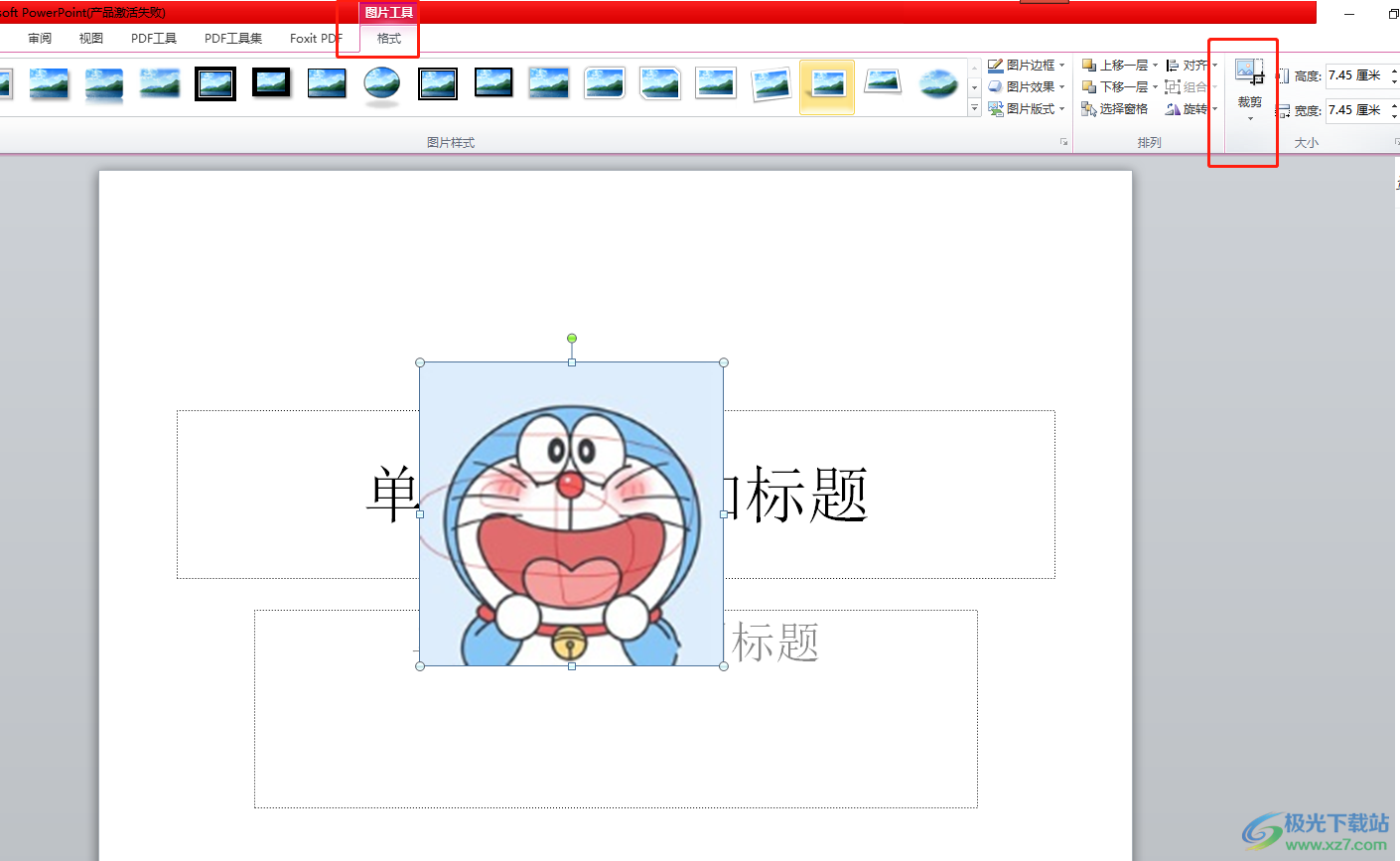Click the picture's top-right corner sizing handle

[724, 362]
